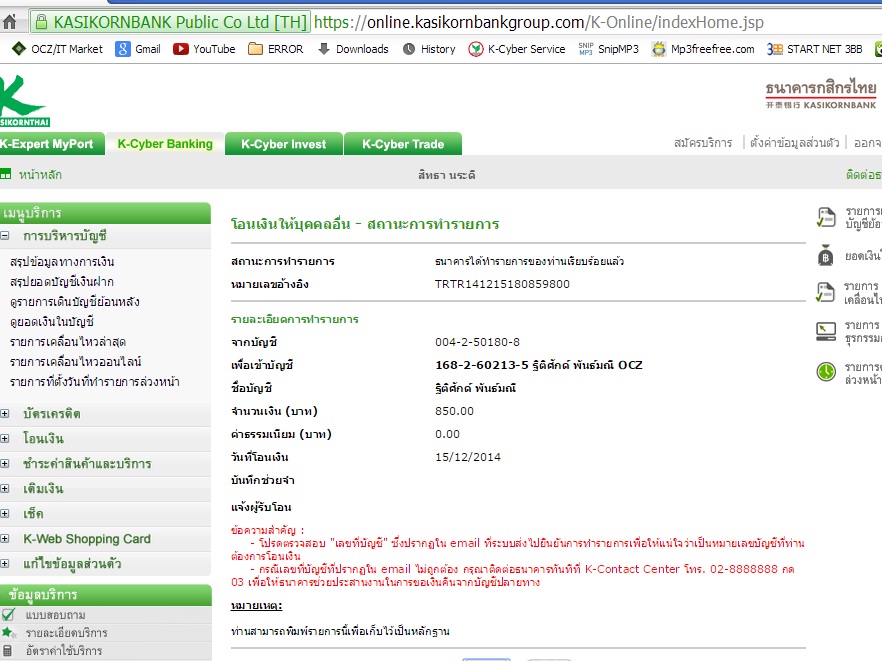Screen dimensions: 882x661
Task: Click the เมนูบริการ sidebar header
Action: click(x=105, y=213)
